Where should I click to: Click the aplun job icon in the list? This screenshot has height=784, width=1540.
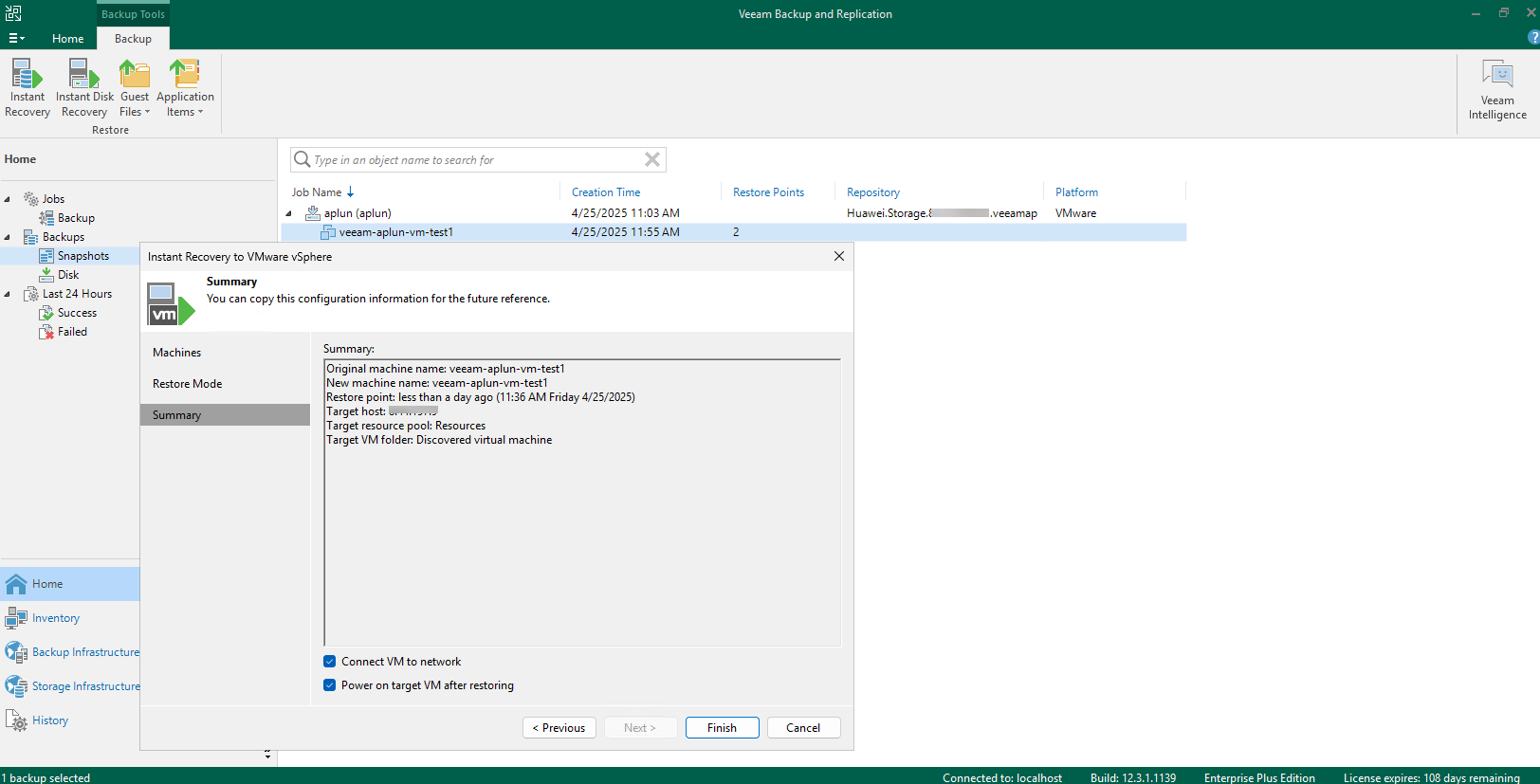pyautogui.click(x=313, y=213)
